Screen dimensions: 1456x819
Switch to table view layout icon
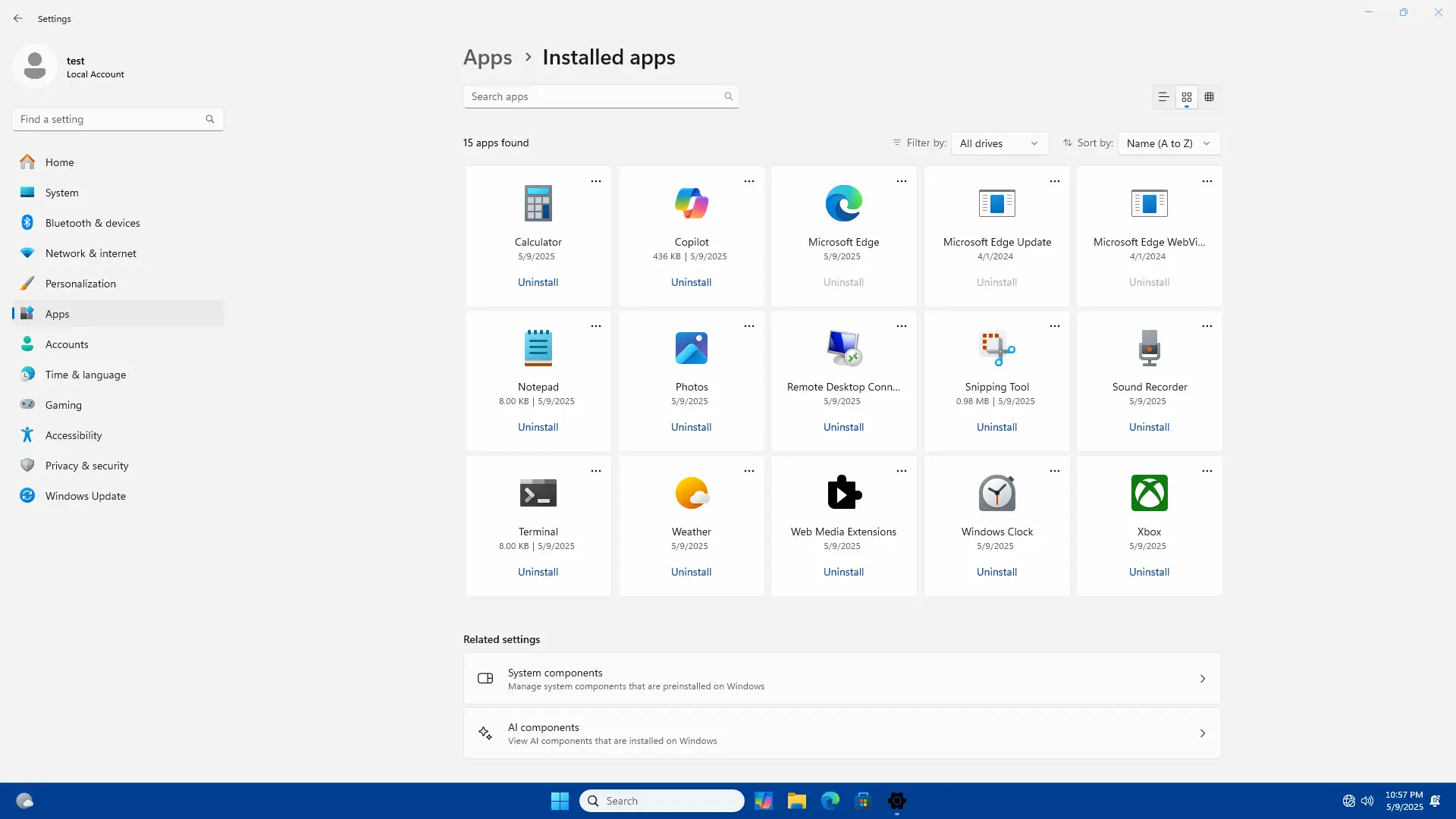pyautogui.click(x=1210, y=97)
